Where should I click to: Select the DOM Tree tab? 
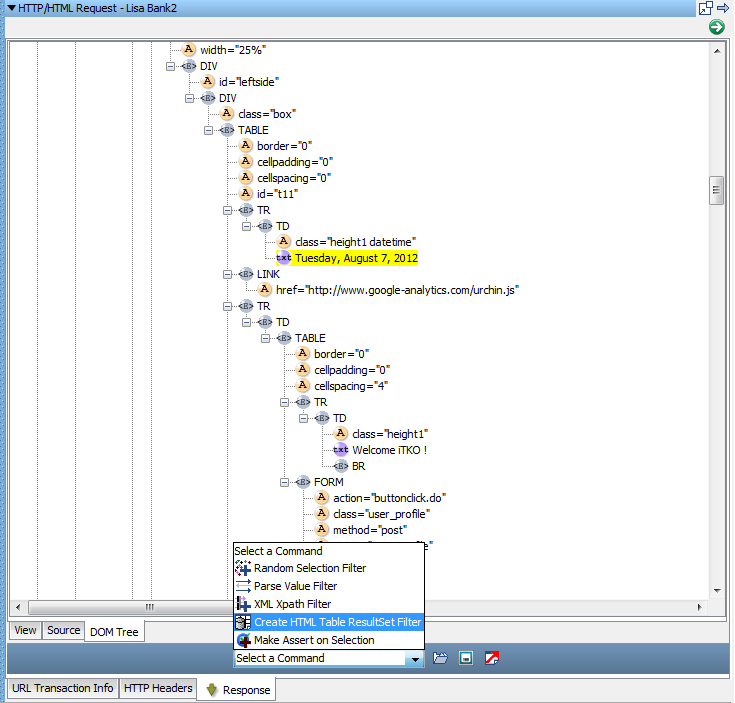point(114,632)
